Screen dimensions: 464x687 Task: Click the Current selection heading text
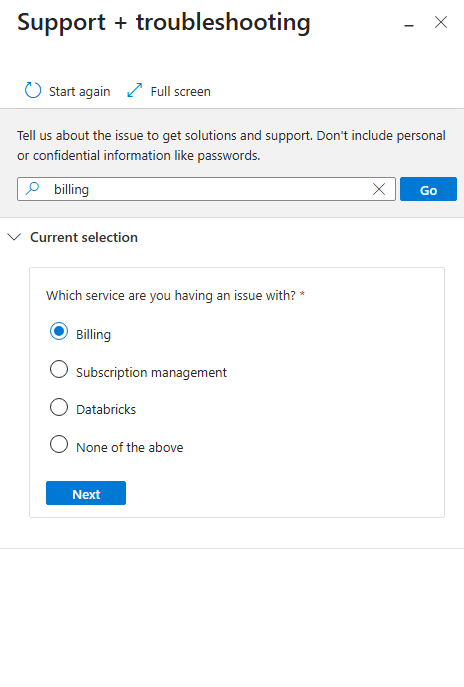tap(84, 237)
